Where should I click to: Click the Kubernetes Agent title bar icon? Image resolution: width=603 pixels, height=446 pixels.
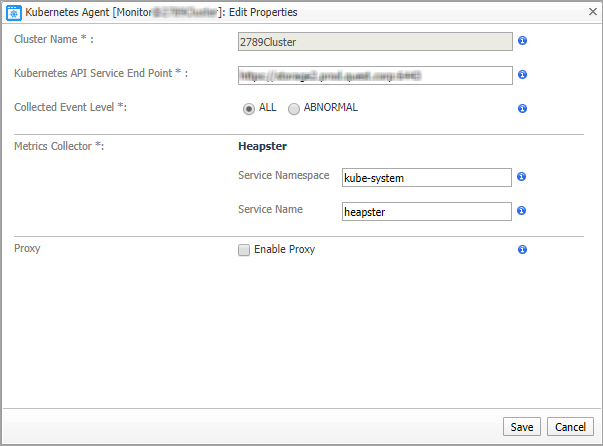click(x=14, y=12)
